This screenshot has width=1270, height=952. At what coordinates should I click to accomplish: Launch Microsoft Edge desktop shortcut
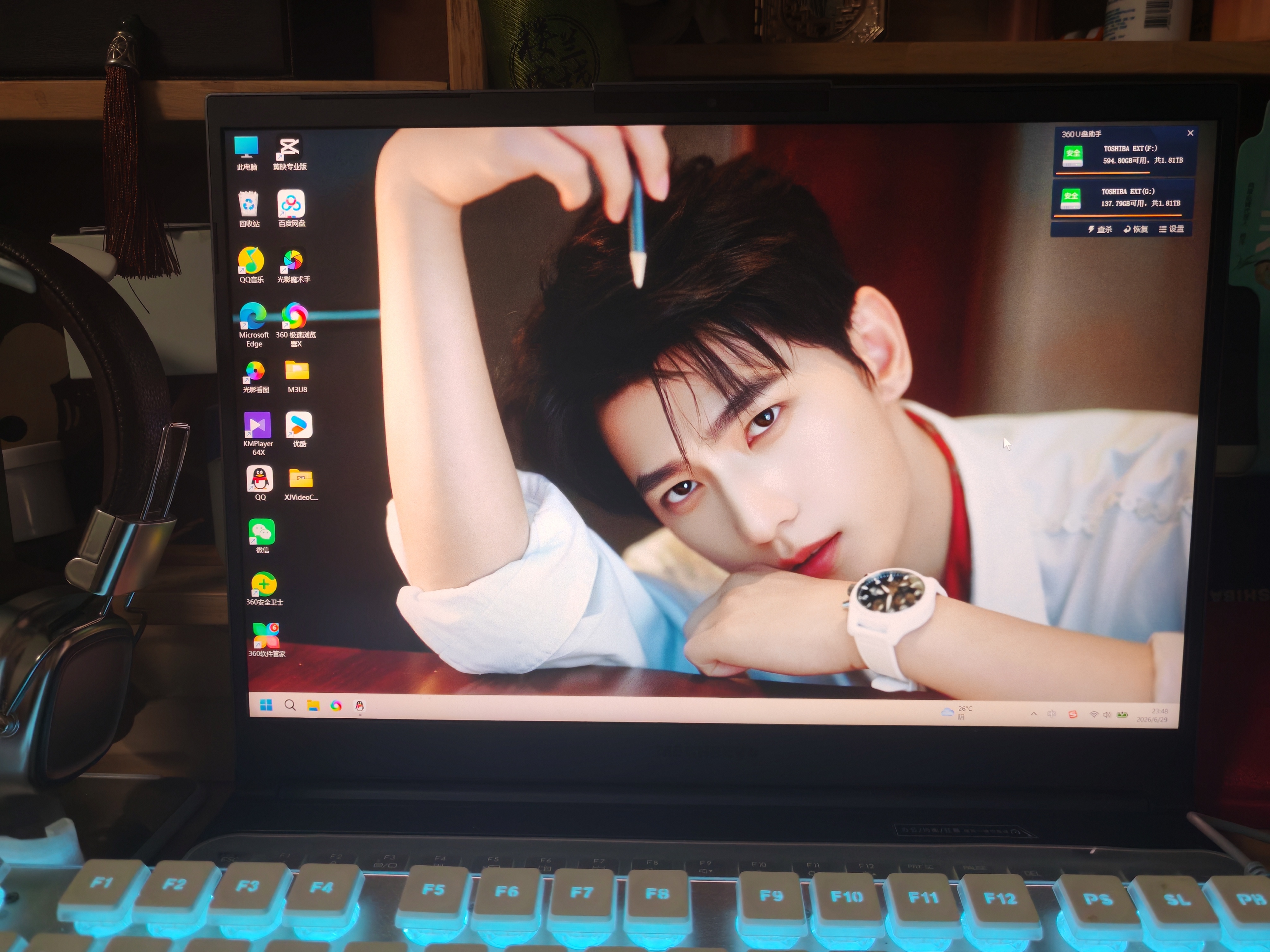tap(253, 325)
